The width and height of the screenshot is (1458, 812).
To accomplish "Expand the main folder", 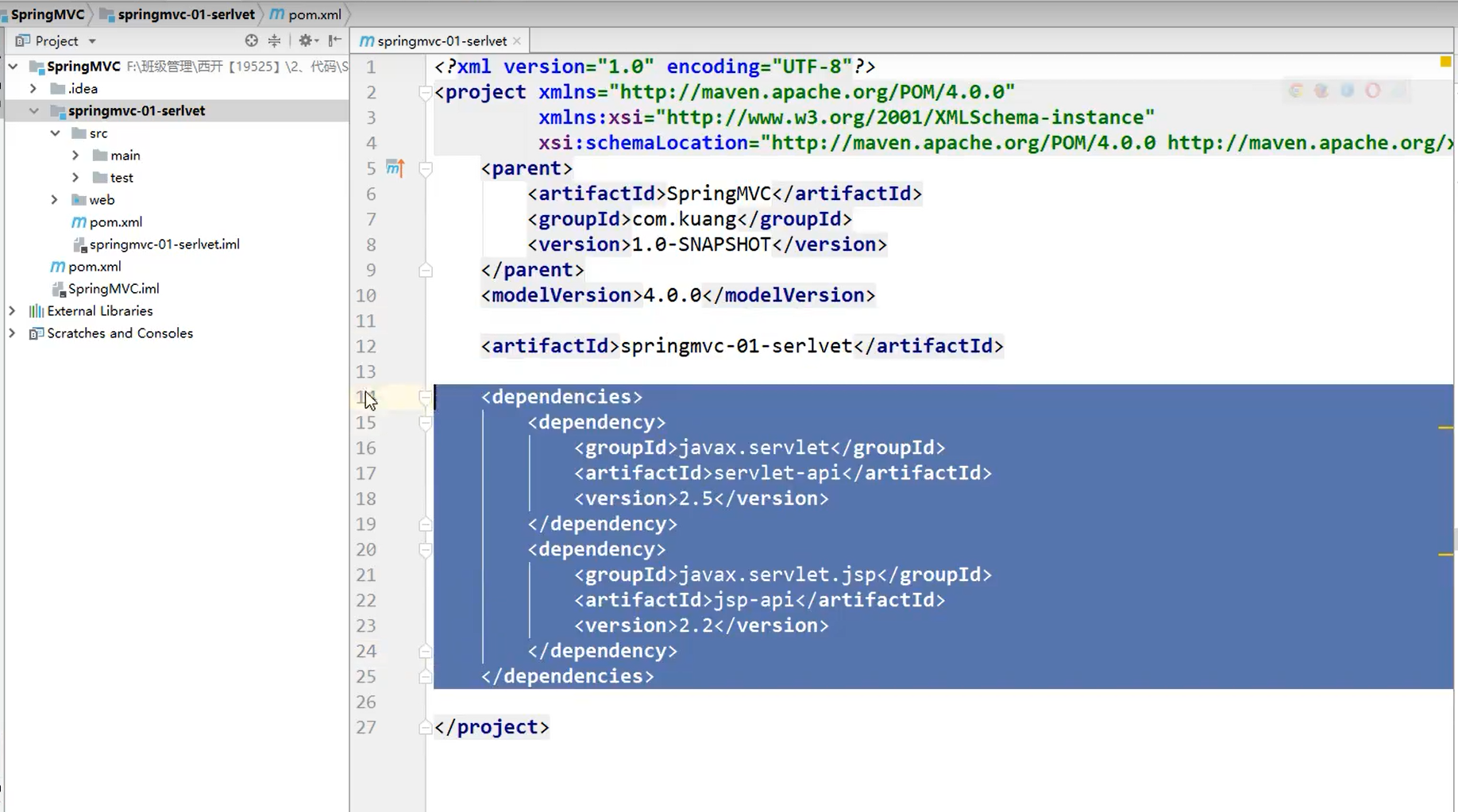I will (x=75, y=156).
